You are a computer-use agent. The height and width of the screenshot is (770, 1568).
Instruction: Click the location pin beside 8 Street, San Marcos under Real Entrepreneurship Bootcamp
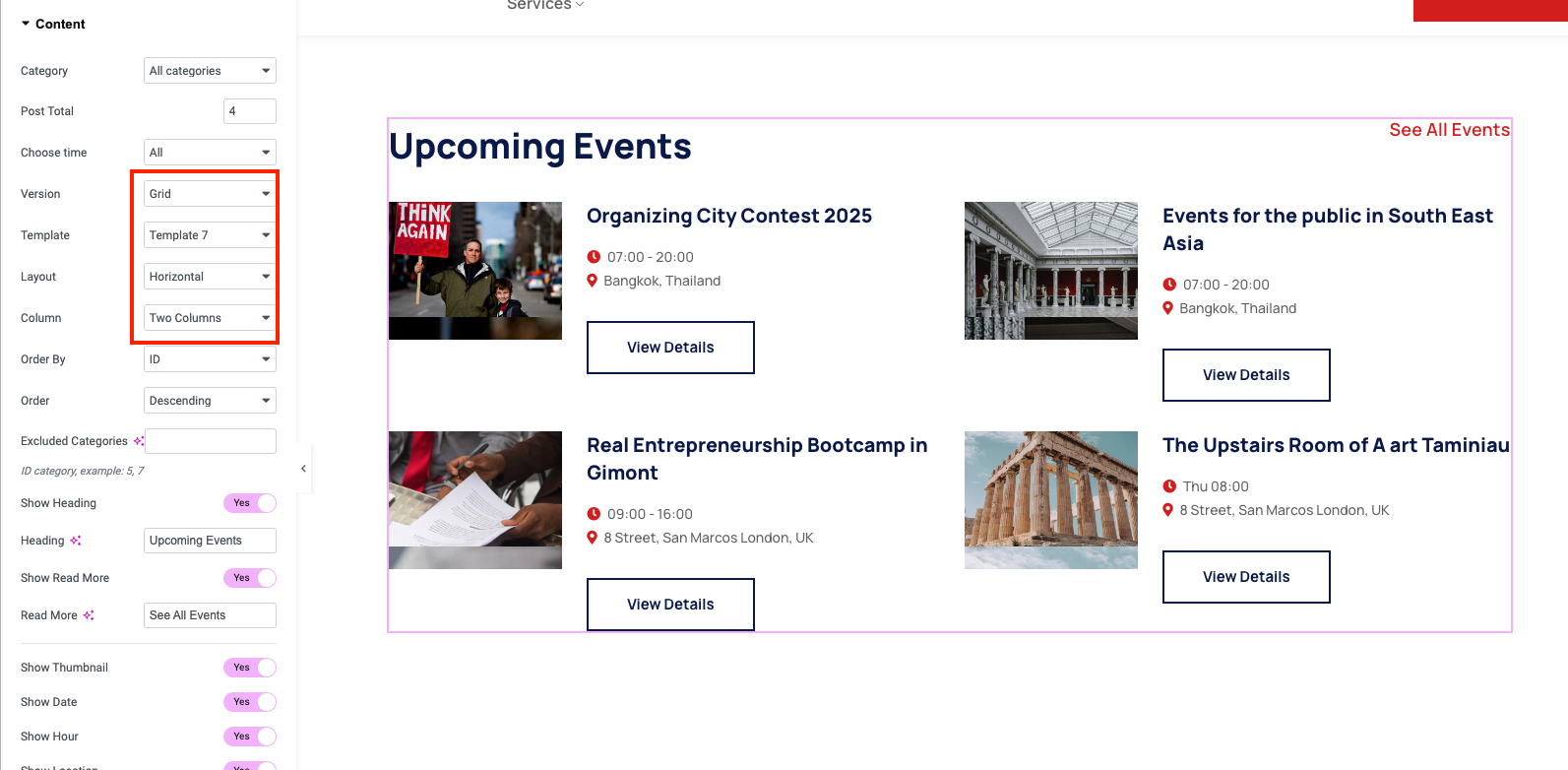click(593, 538)
